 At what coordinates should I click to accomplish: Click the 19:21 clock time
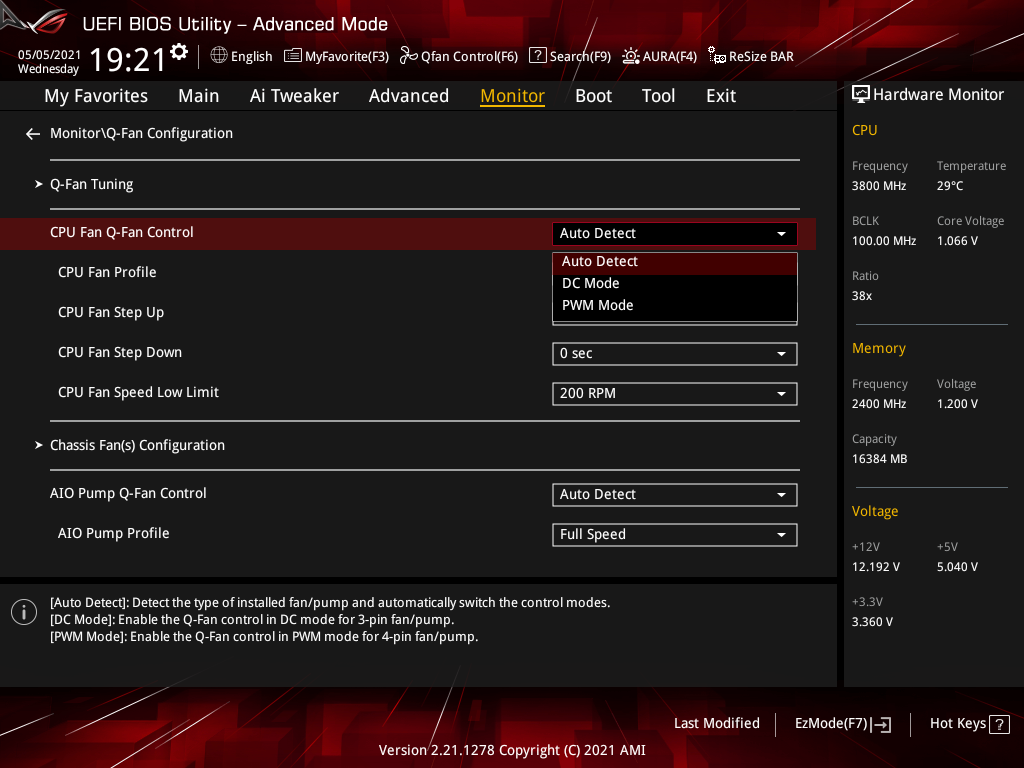pyautogui.click(x=128, y=60)
